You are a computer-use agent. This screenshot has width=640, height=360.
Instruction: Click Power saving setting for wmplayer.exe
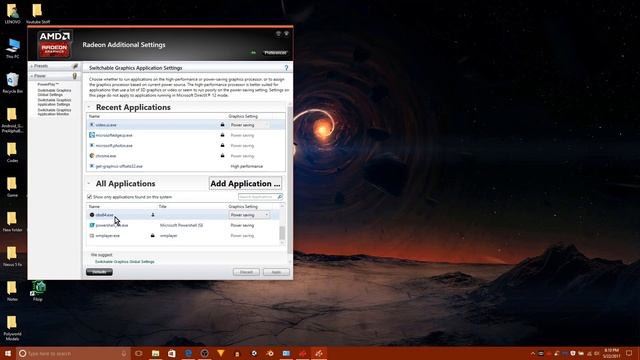[x=242, y=236]
